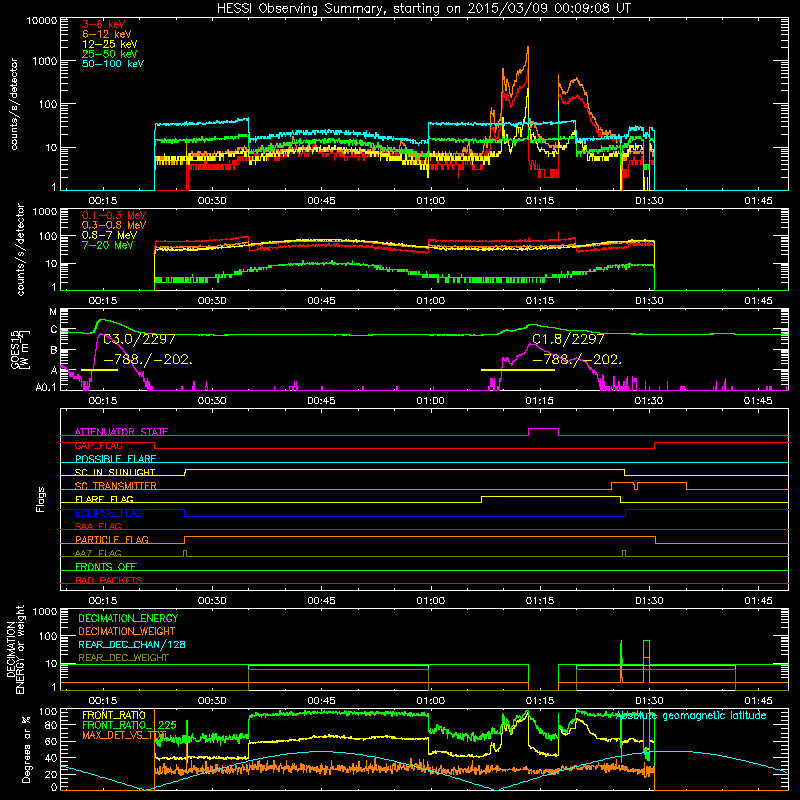Click the yellow bar under the C1.8 flare

pos(517,370)
